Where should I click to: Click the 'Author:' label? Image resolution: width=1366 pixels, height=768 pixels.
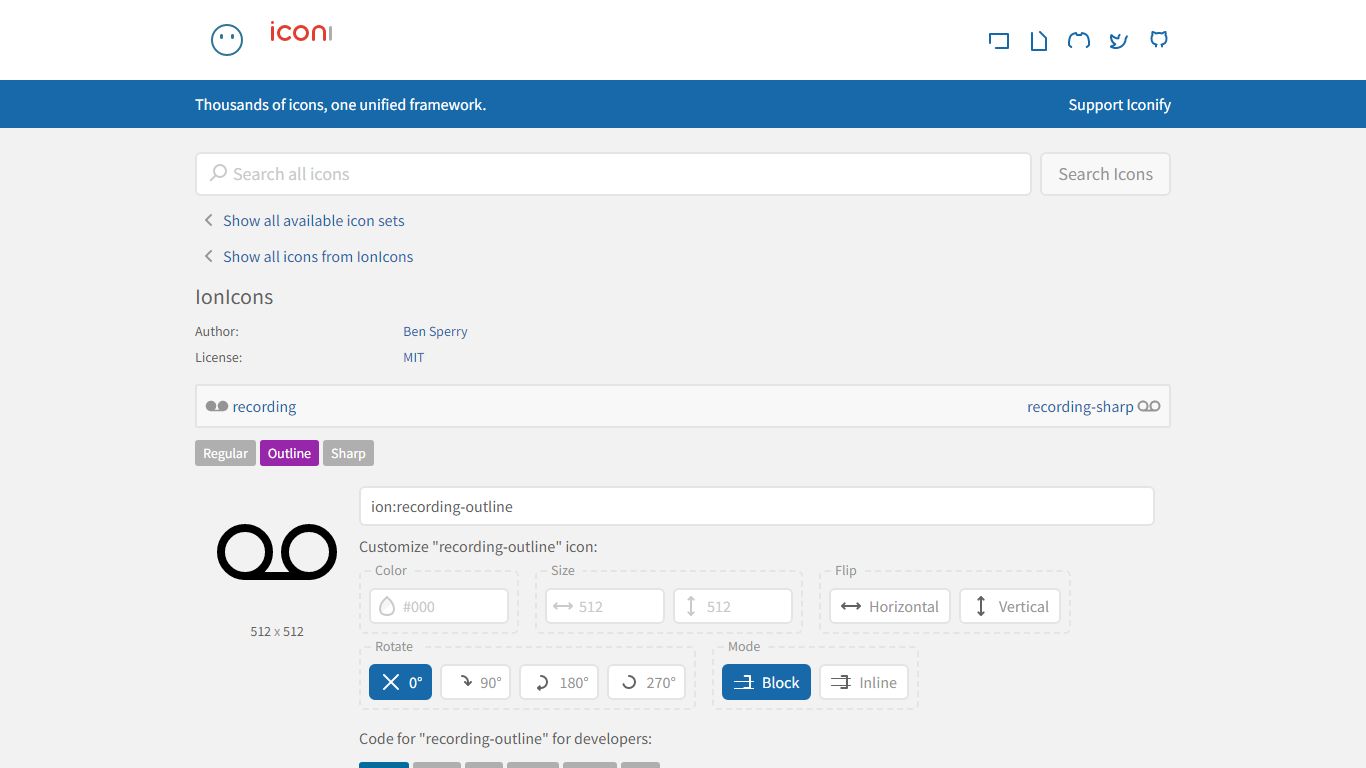pyautogui.click(x=217, y=331)
